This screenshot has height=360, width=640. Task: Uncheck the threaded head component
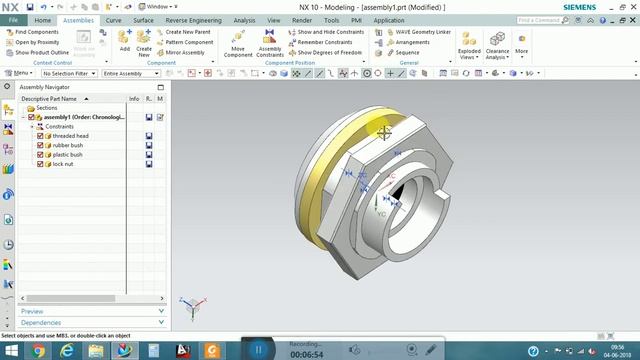(x=40, y=136)
